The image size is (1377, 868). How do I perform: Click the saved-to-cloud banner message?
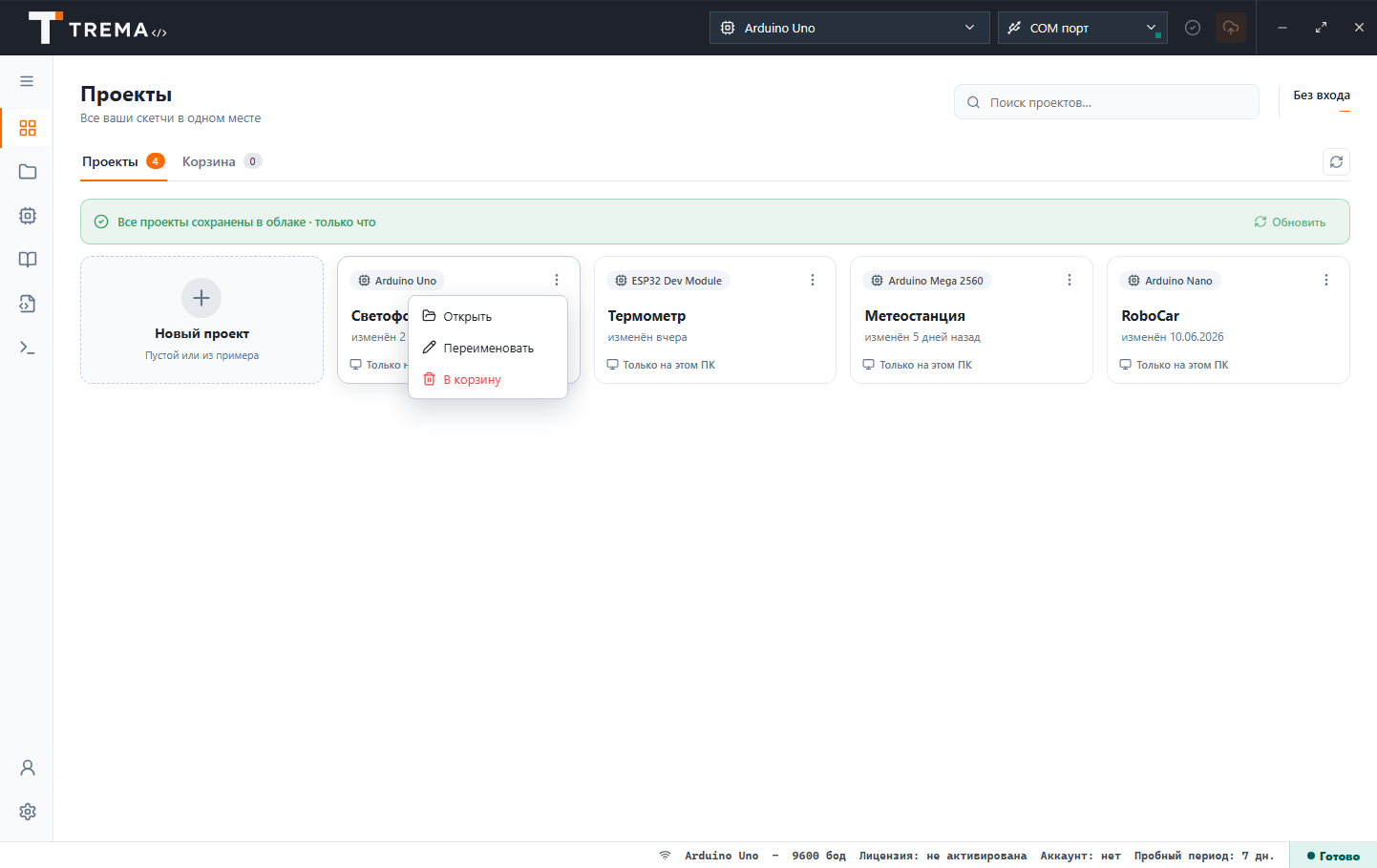tap(246, 222)
